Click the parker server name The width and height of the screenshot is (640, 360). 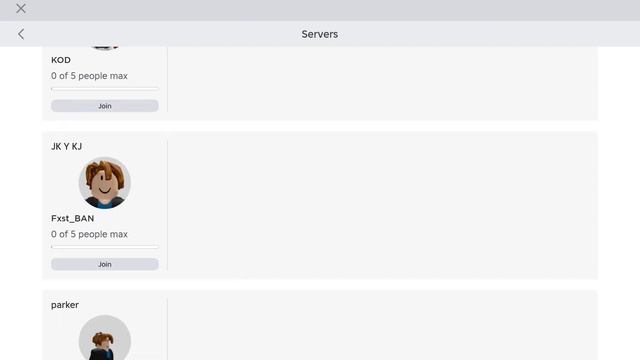65,305
